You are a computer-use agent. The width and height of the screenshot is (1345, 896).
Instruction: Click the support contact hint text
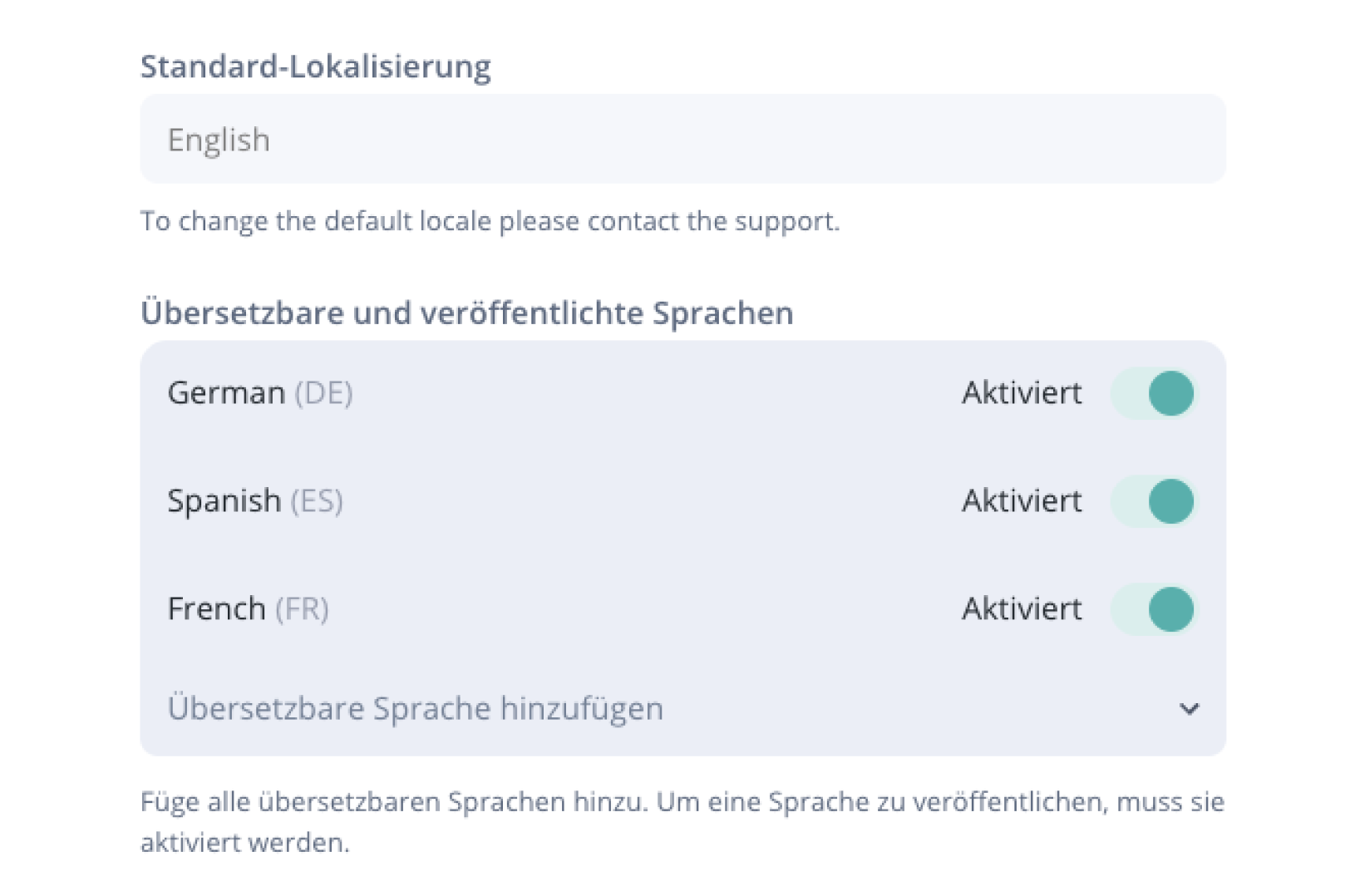[490, 220]
